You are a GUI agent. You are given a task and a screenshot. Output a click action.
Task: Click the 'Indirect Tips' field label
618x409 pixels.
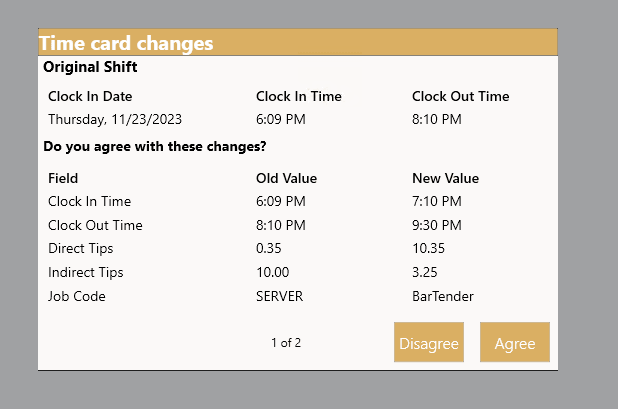tap(86, 273)
